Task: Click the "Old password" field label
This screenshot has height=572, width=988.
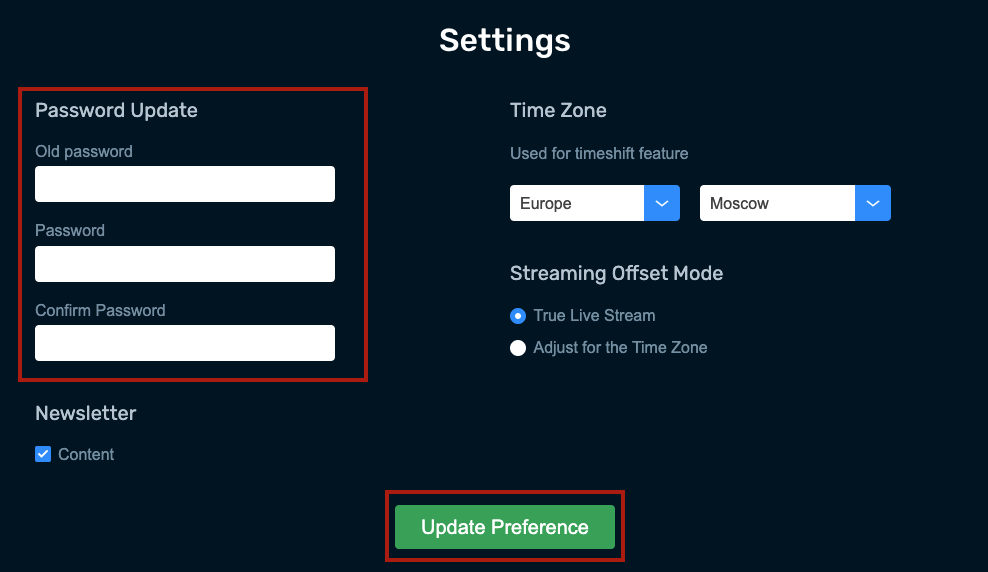Action: click(84, 152)
